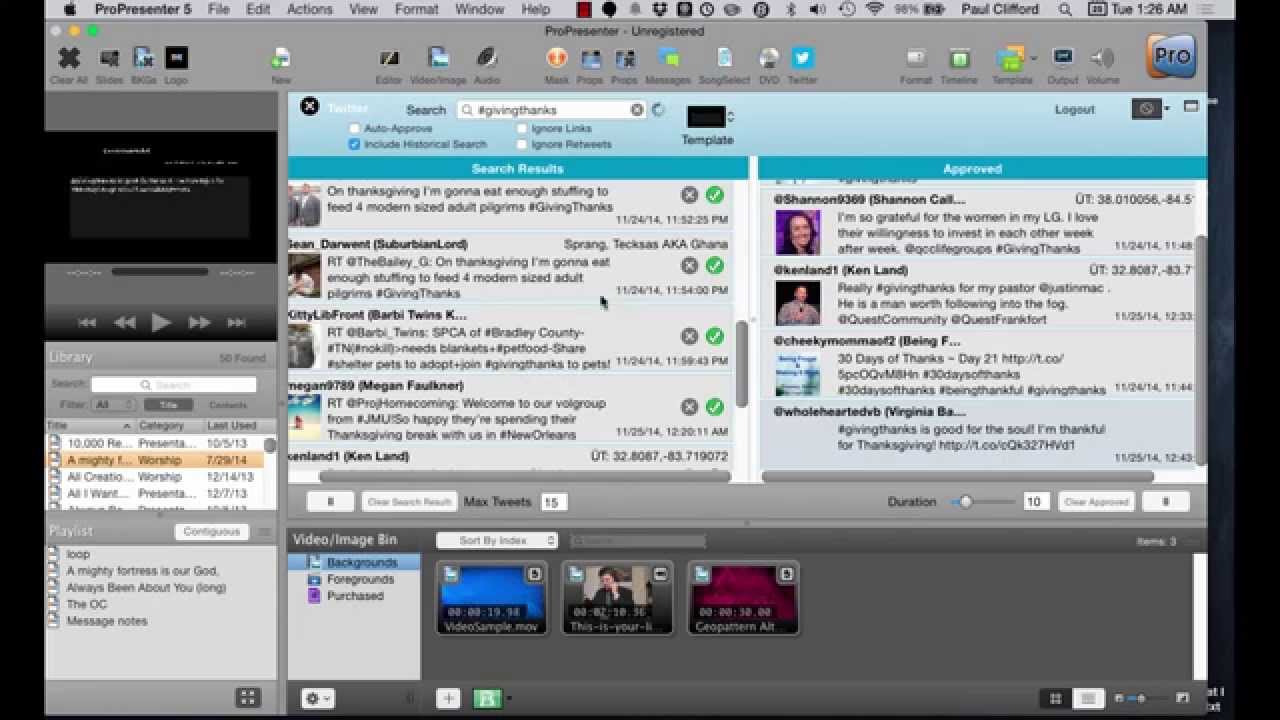The image size is (1280, 720).
Task: Click the Clear Slides toolbar icon
Action: click(109, 58)
